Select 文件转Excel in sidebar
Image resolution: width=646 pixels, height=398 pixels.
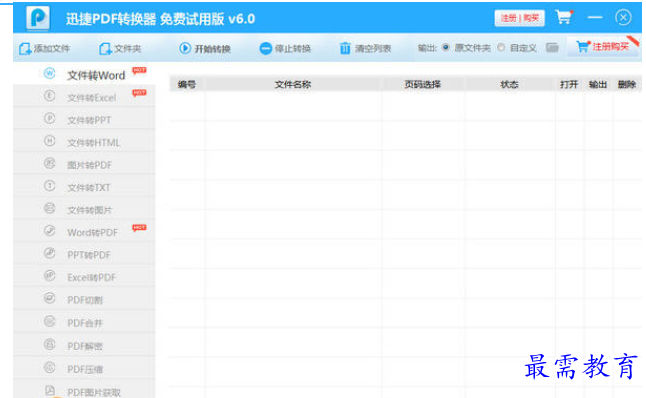[84, 97]
